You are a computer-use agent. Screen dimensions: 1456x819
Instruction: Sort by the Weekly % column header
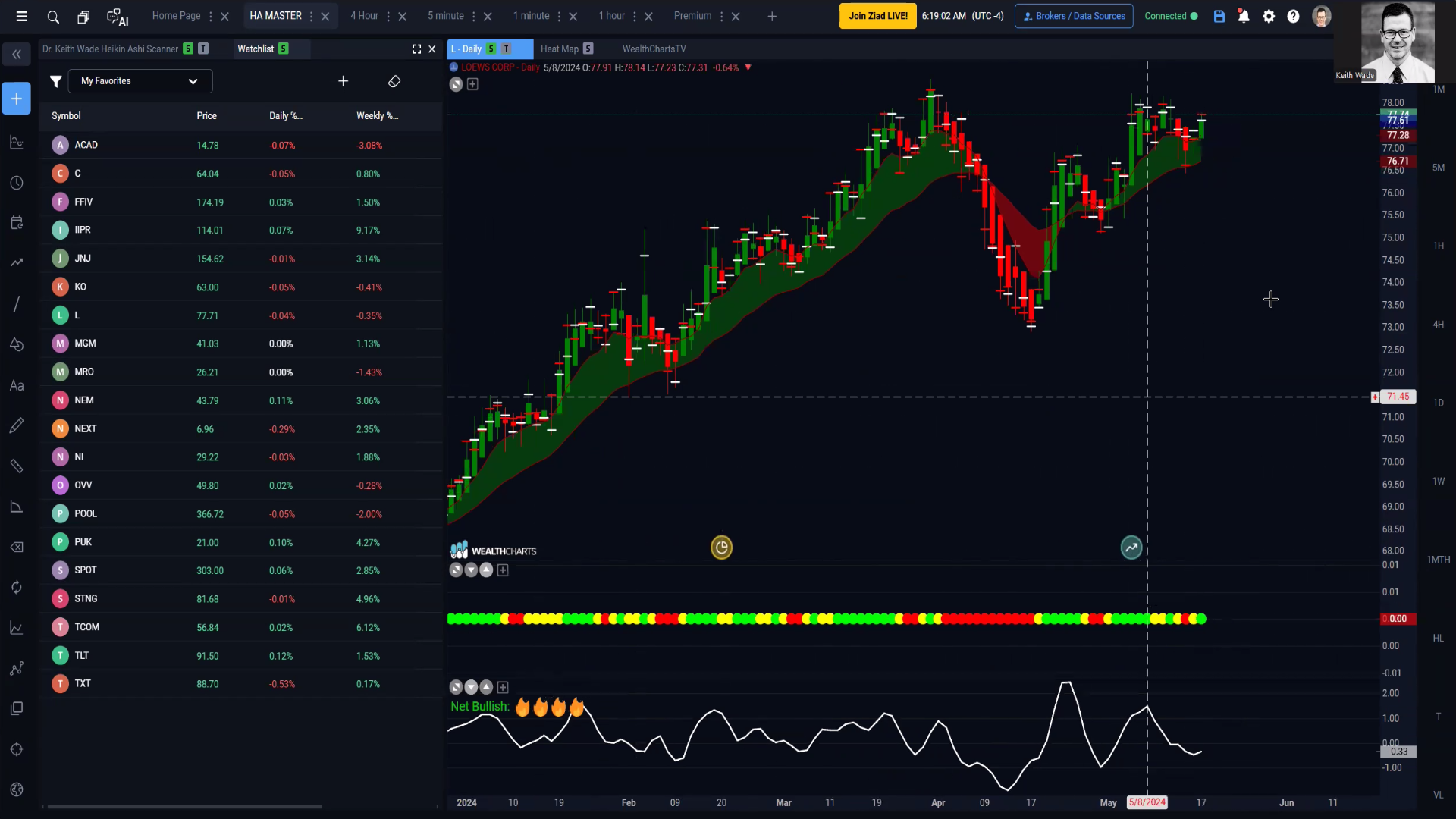tap(377, 116)
